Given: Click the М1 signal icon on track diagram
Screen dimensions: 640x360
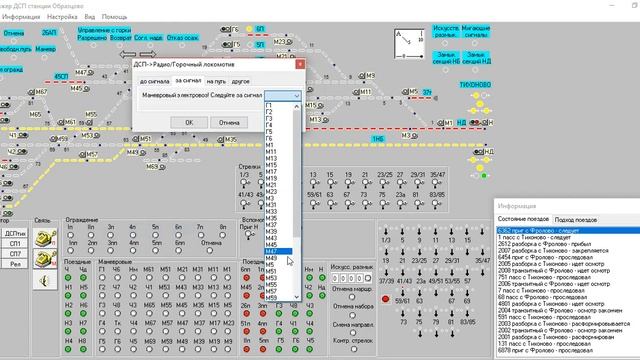Looking at the screenshot, I should click(440, 122).
